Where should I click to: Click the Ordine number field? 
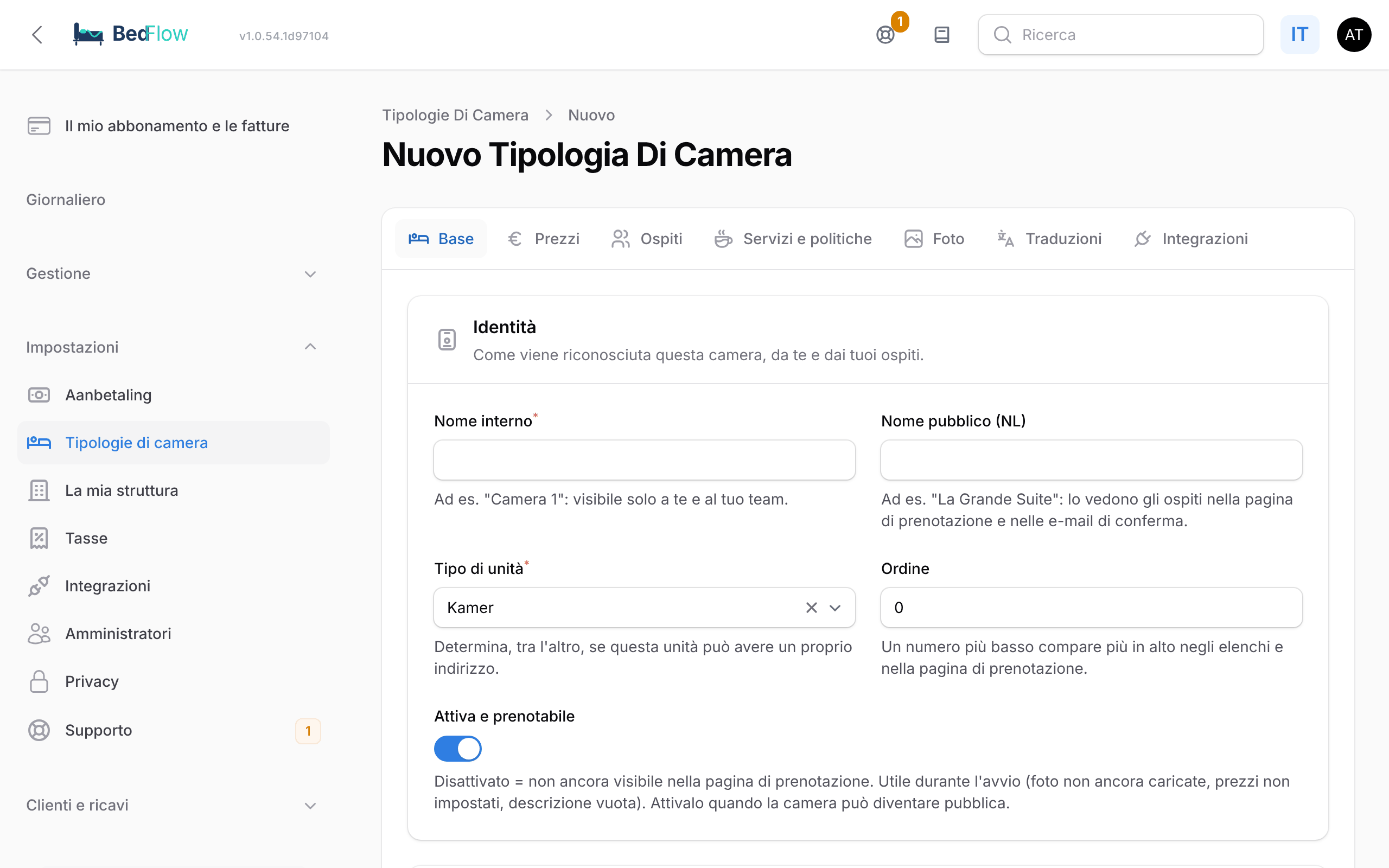1091,608
